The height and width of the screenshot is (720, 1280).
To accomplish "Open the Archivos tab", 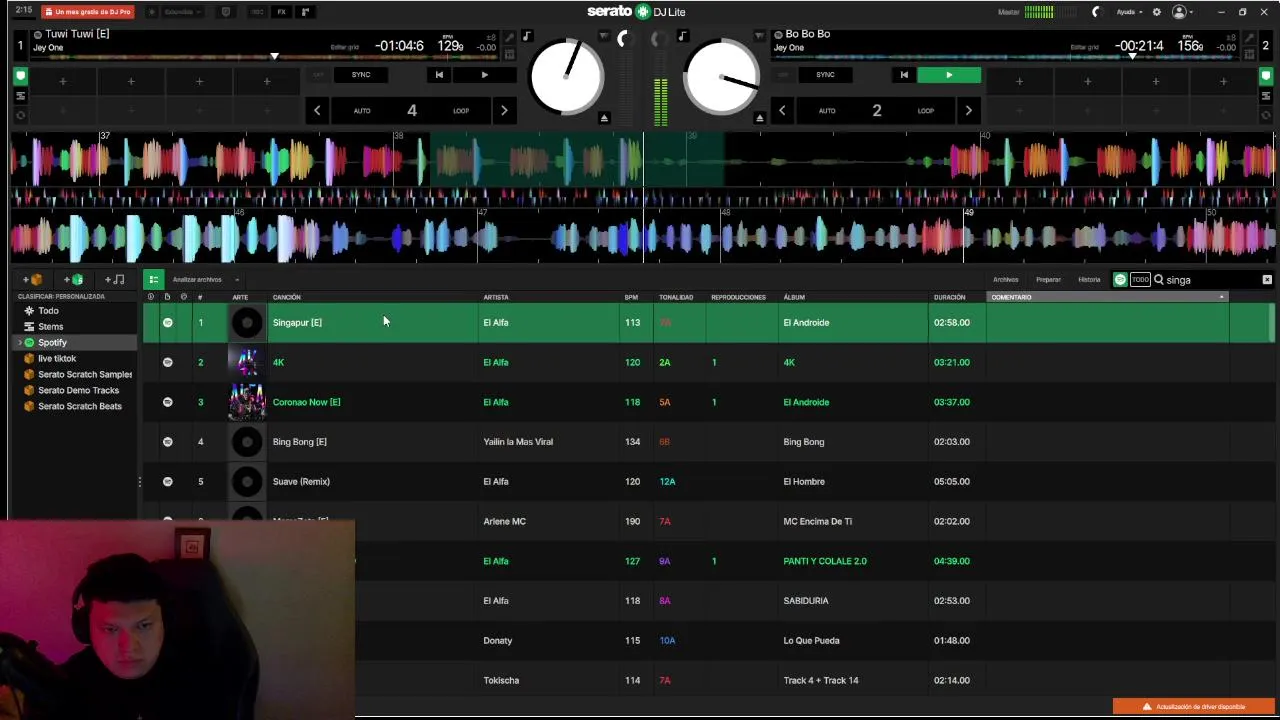I will 1005,280.
